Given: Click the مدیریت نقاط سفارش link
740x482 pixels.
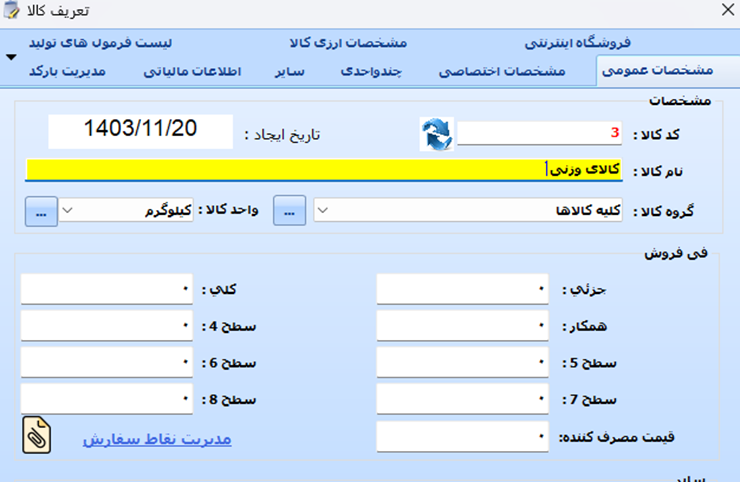Looking at the screenshot, I should point(156,438).
